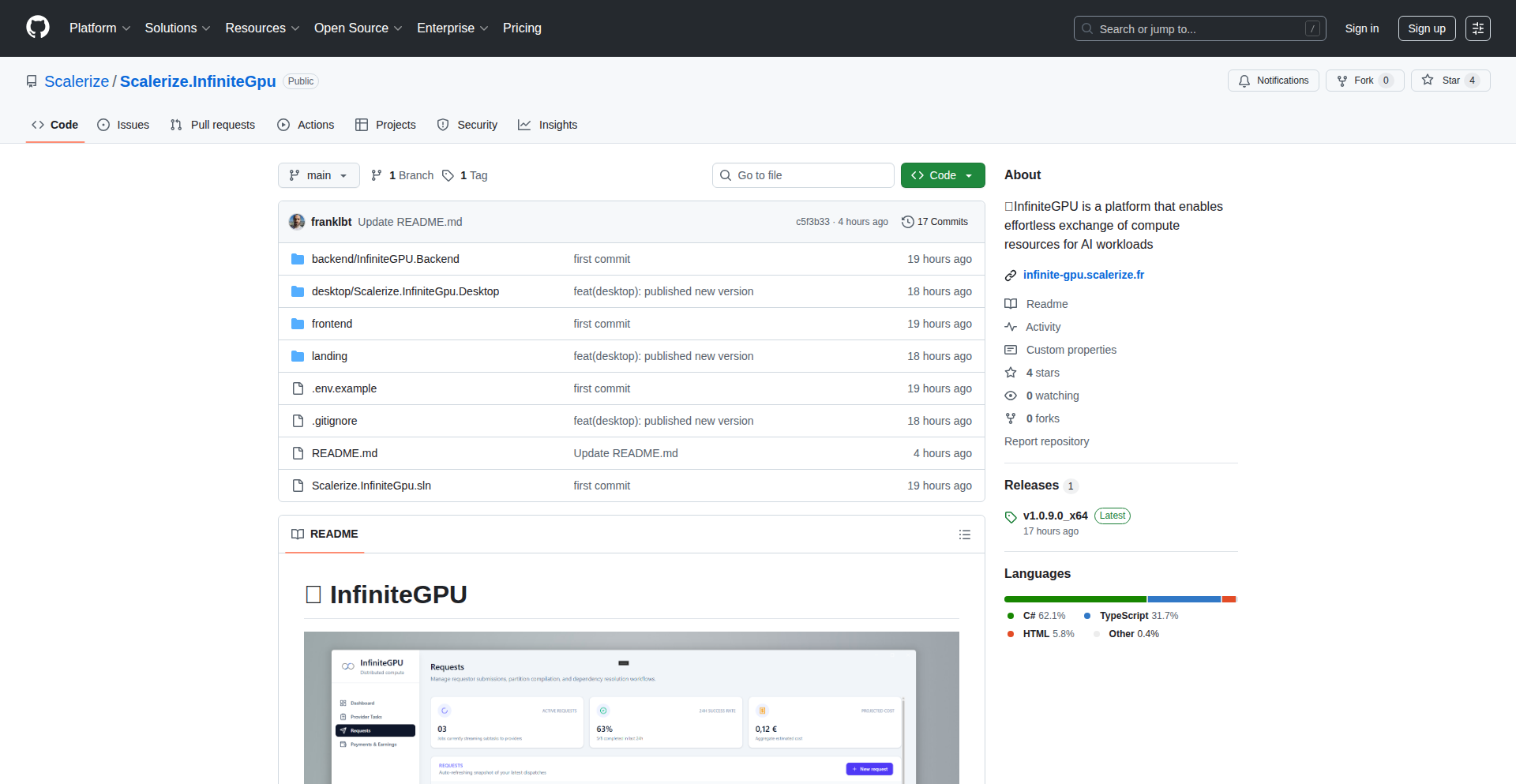Click the GitHub logo icon
Screen dimensions: 1516x784
(38, 28)
